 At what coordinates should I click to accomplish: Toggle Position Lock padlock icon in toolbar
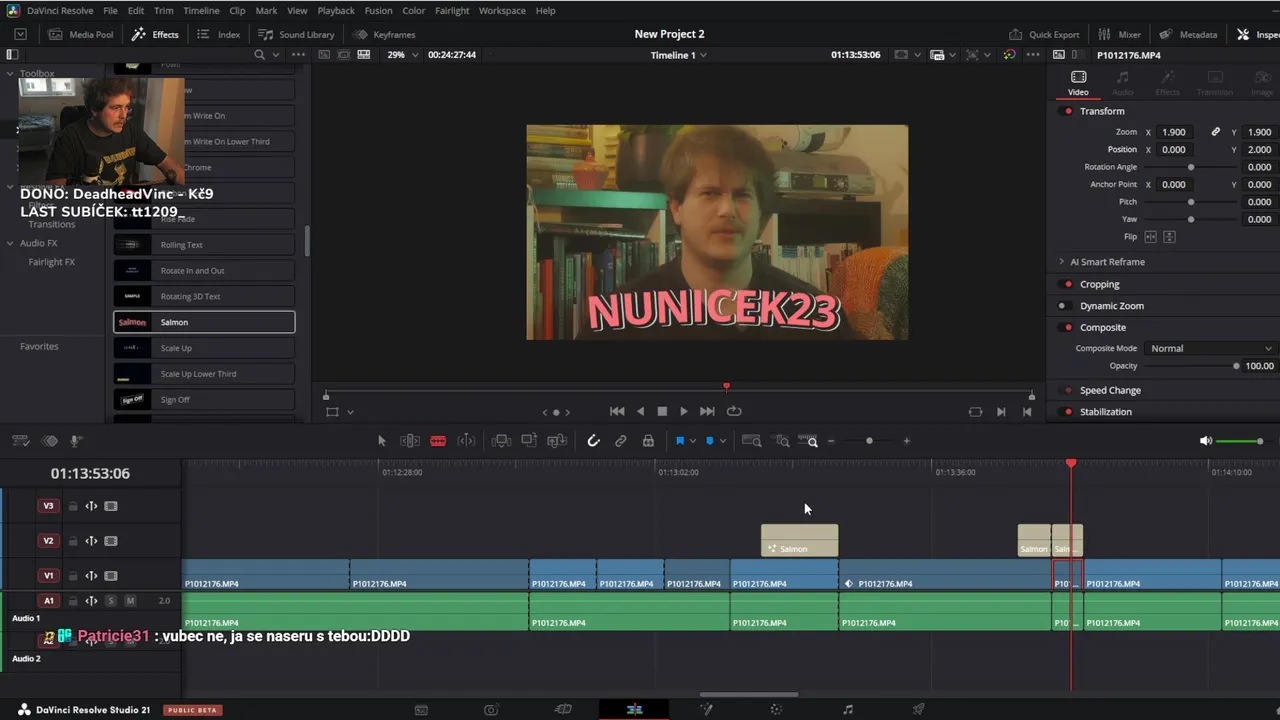click(x=648, y=441)
